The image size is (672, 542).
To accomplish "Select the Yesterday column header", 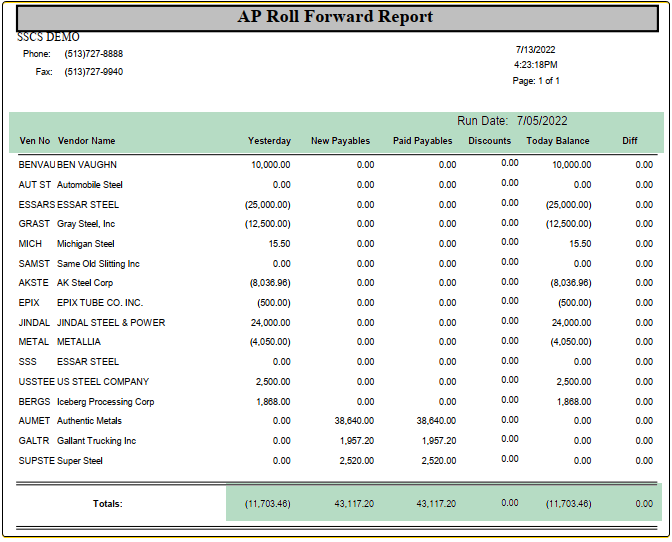I will point(269,141).
